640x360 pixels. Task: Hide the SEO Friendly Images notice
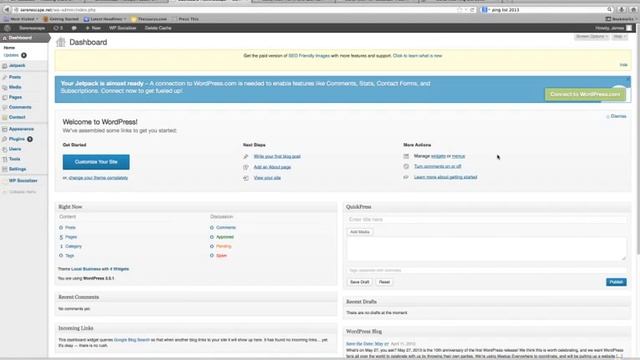pyautogui.click(x=623, y=65)
